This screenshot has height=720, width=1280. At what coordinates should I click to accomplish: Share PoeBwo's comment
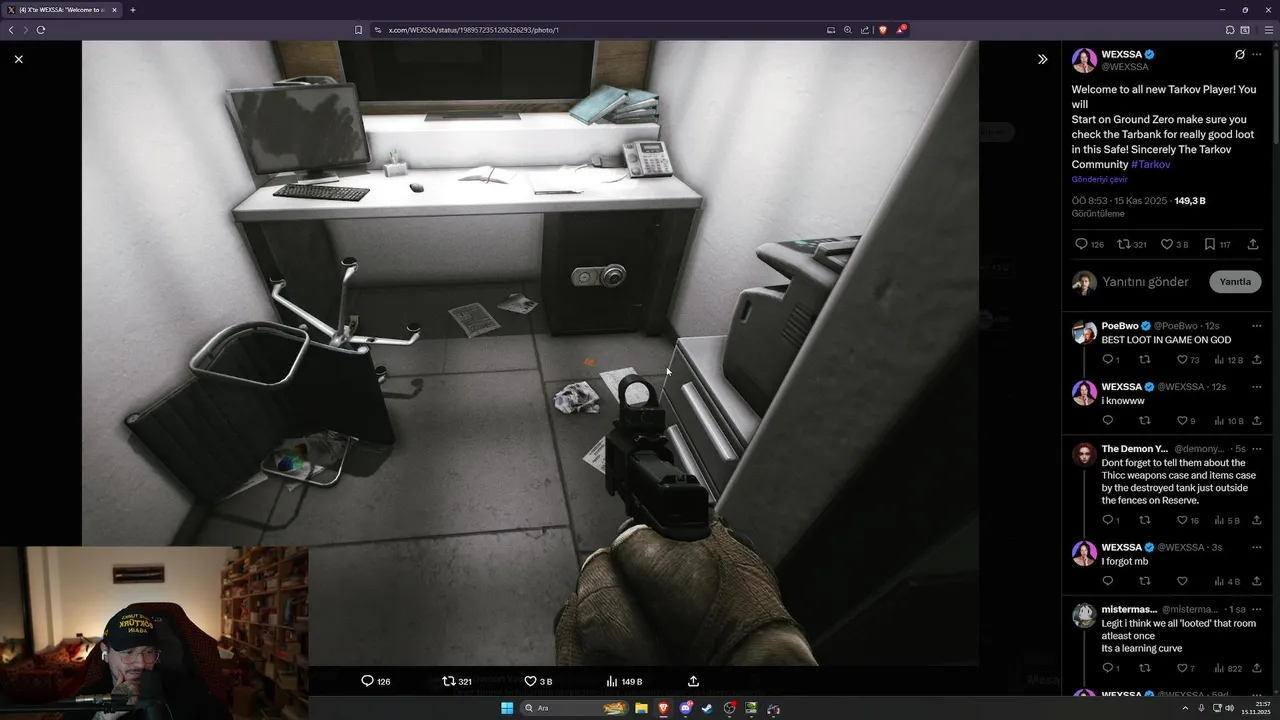click(x=1257, y=360)
